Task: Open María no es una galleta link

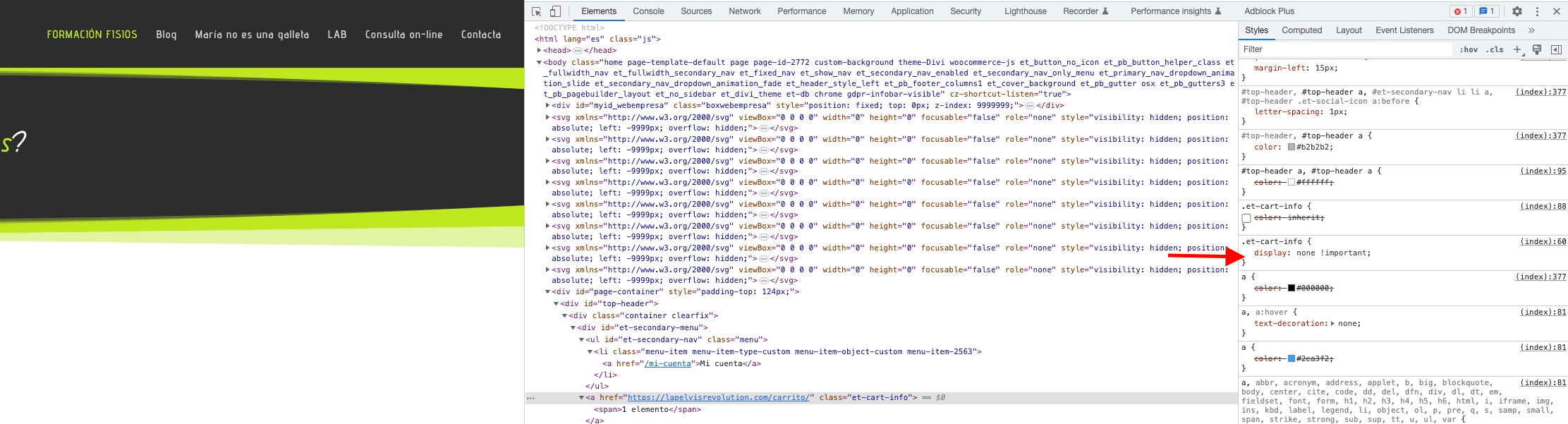Action: (252, 35)
